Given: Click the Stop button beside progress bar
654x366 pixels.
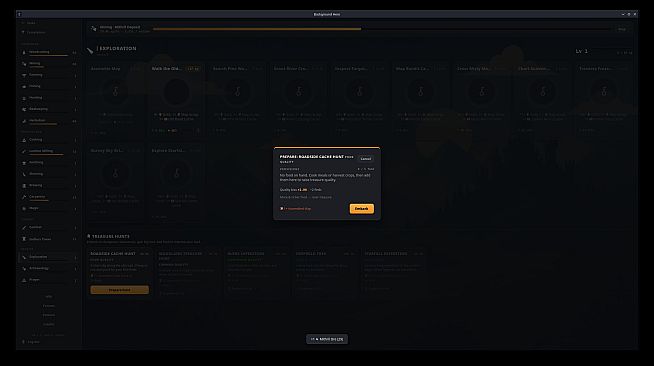Looking at the screenshot, I should pos(622,29).
